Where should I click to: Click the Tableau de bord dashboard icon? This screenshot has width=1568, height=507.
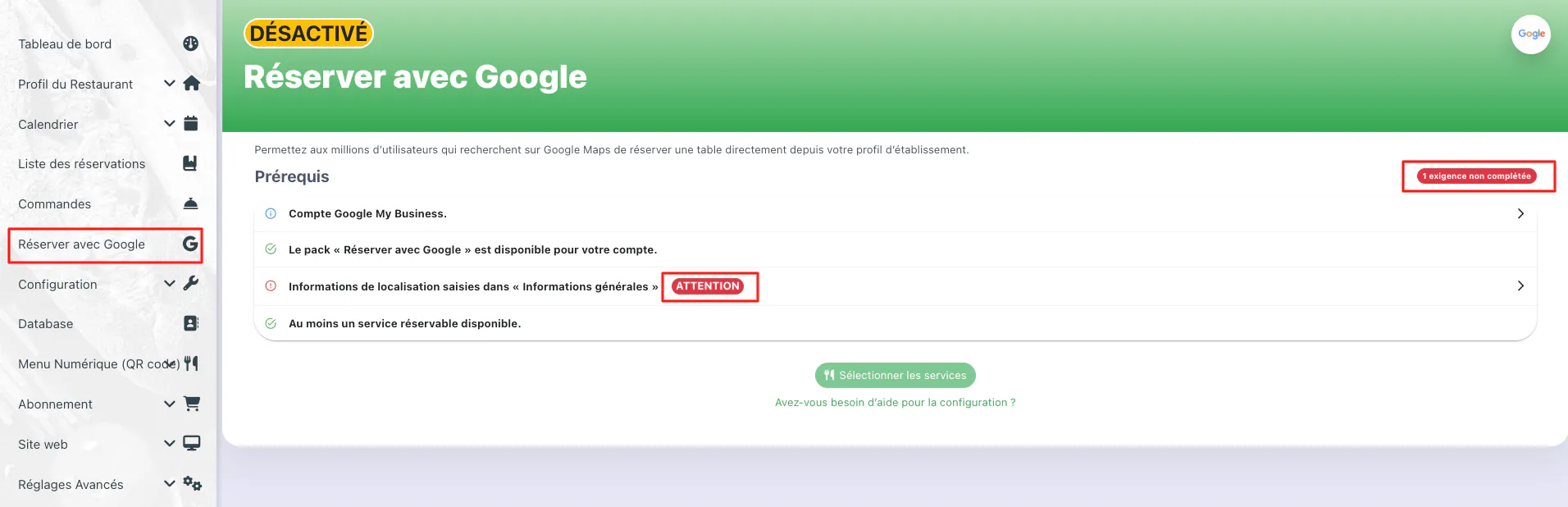point(191,43)
